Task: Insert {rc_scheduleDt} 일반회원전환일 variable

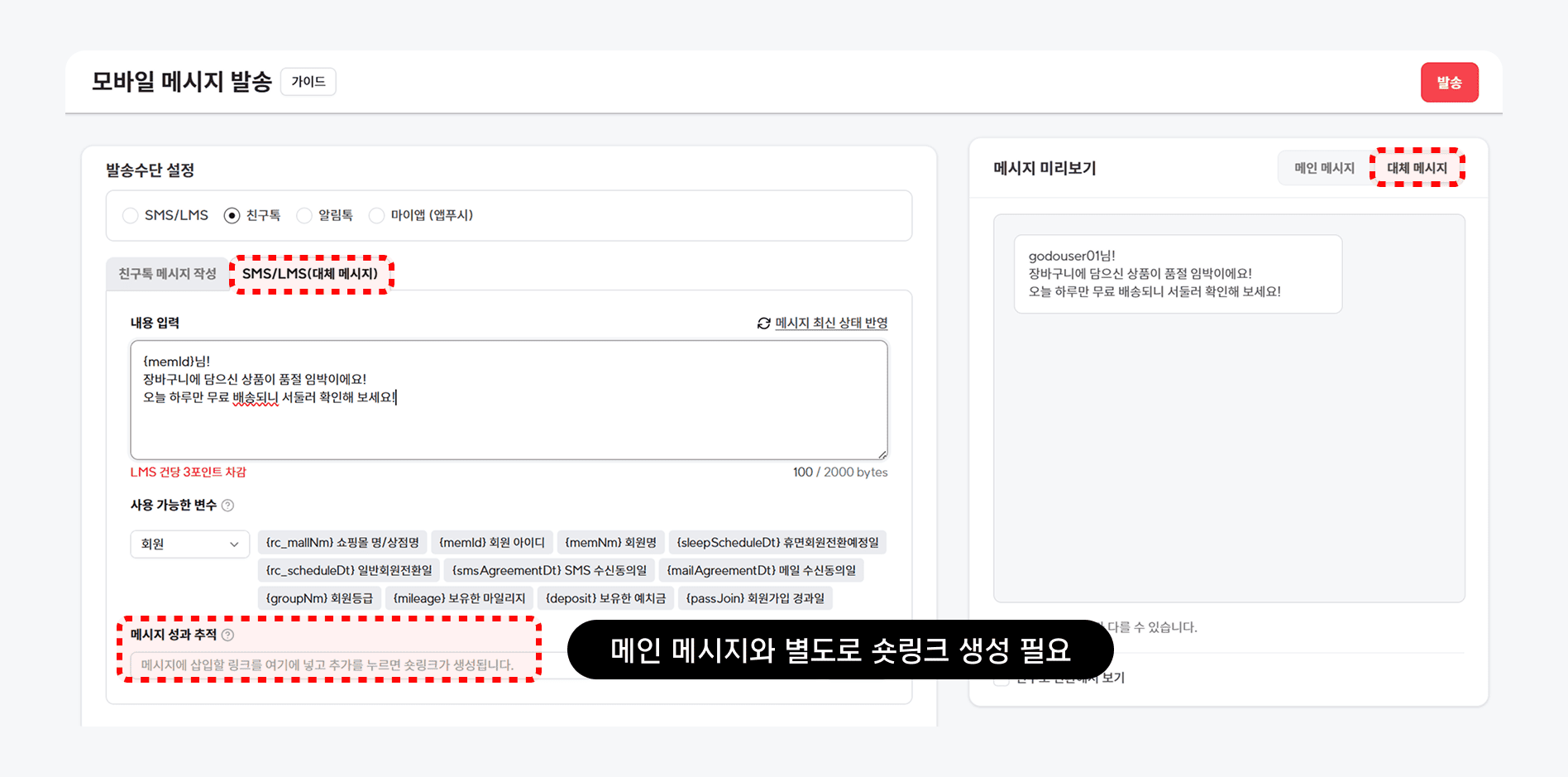Action: [x=349, y=570]
